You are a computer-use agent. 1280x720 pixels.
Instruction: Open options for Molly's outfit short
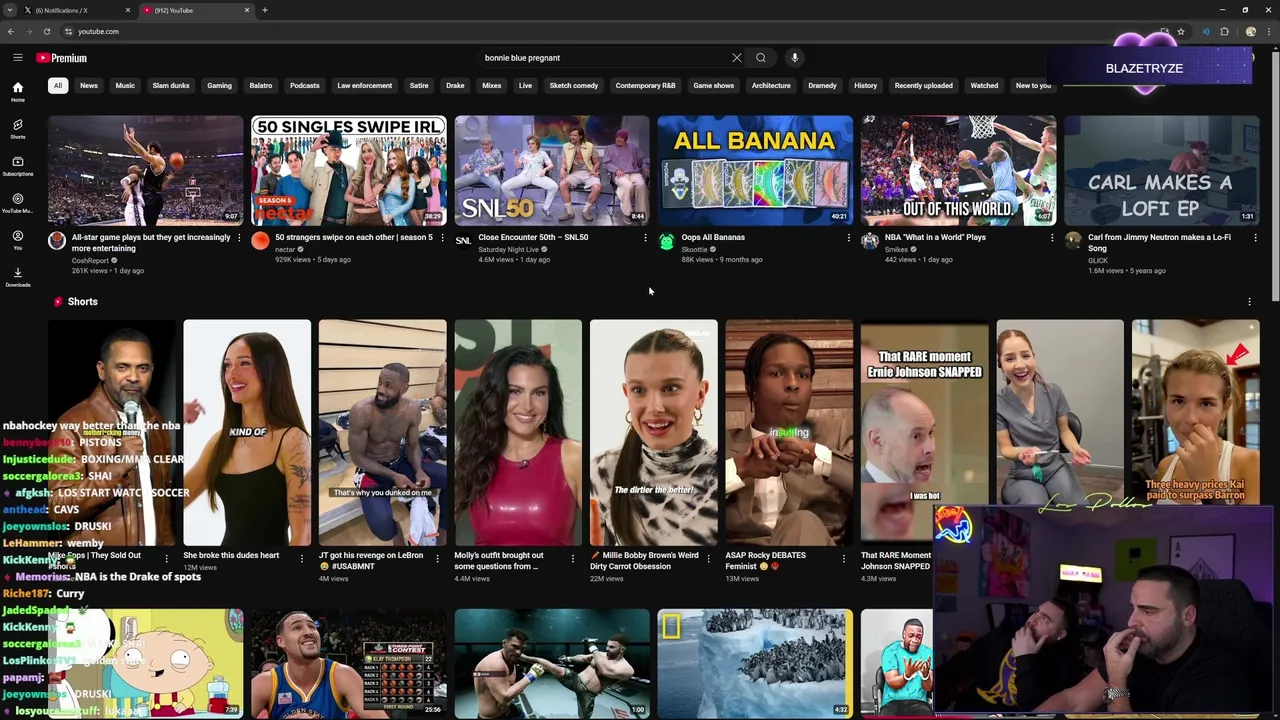click(573, 558)
